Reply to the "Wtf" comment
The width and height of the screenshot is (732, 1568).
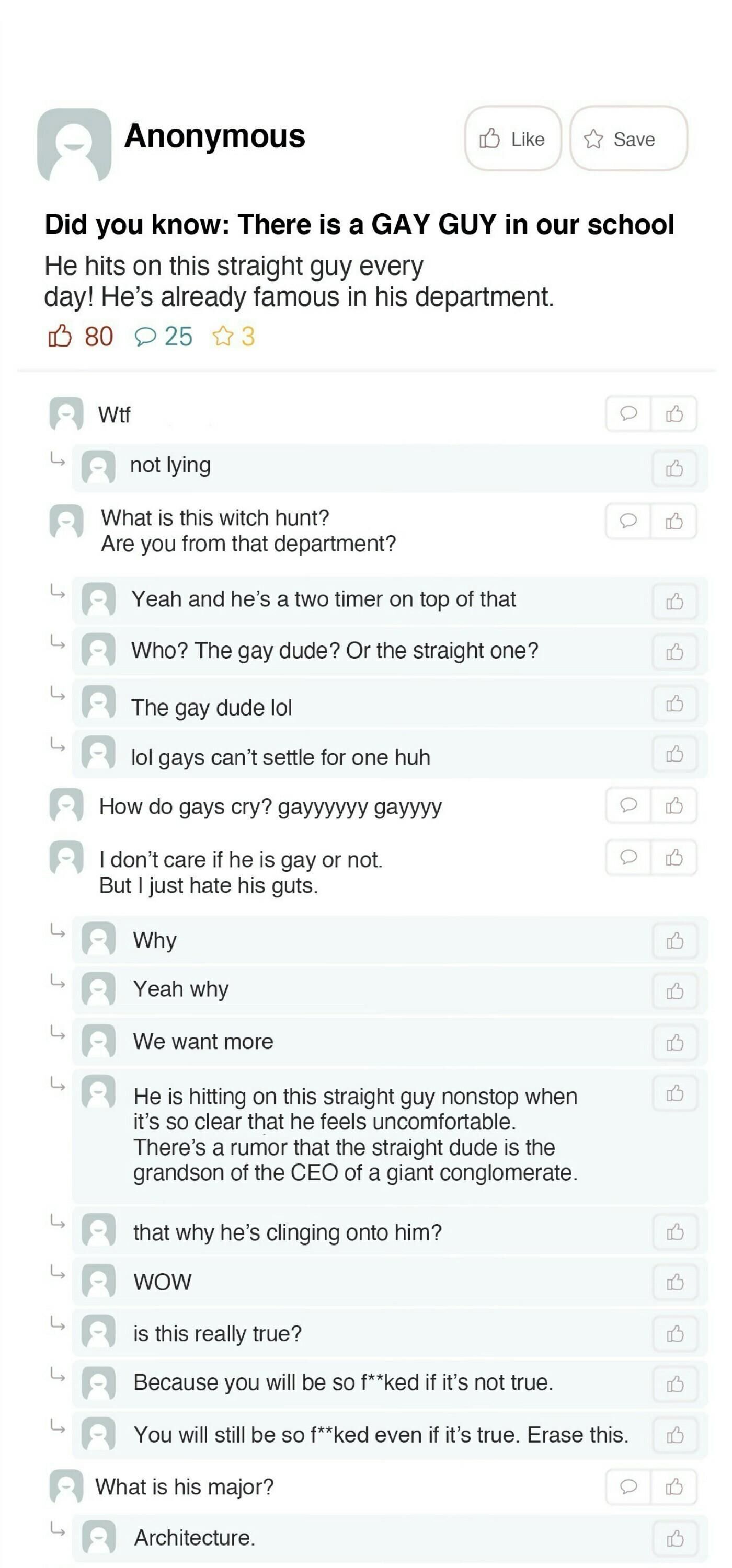(x=628, y=414)
